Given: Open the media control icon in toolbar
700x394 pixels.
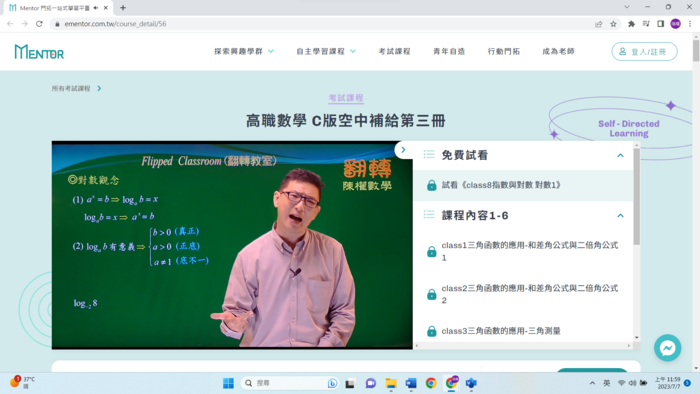Looking at the screenshot, I should 646,24.
